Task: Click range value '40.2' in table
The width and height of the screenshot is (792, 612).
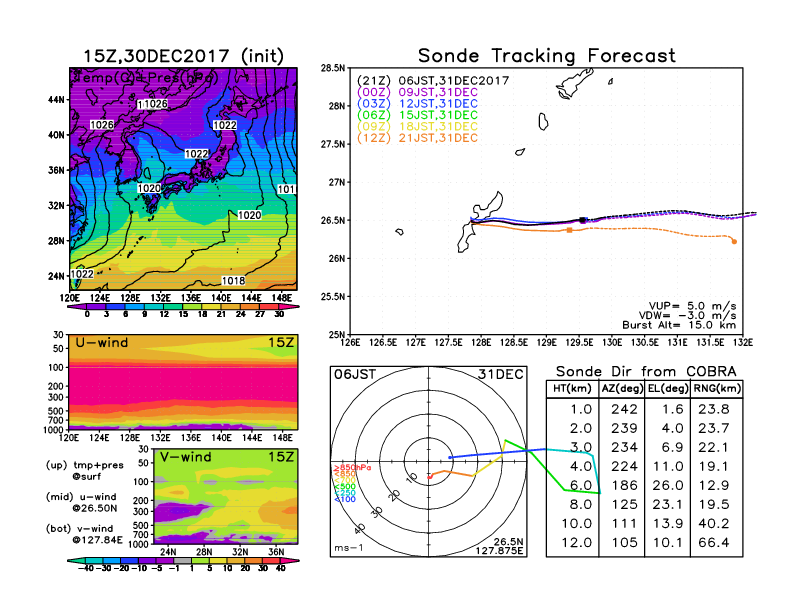Action: (714, 524)
